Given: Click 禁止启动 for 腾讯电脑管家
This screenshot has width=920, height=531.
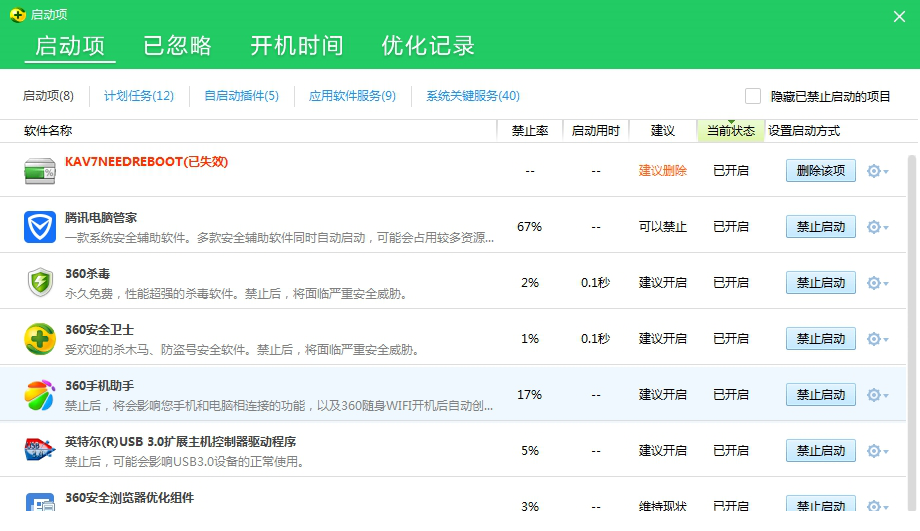Looking at the screenshot, I should pos(820,227).
